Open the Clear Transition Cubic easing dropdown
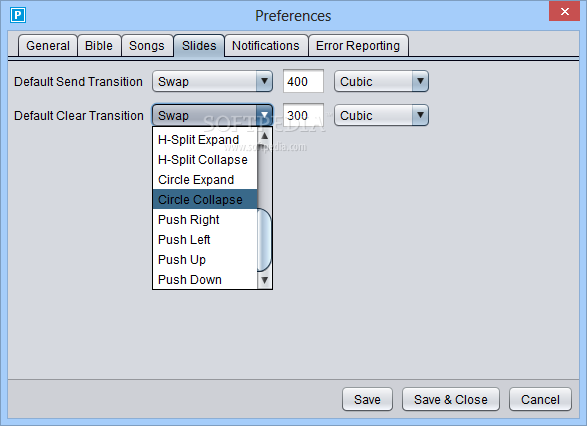This screenshot has height=426, width=587. (x=381, y=115)
